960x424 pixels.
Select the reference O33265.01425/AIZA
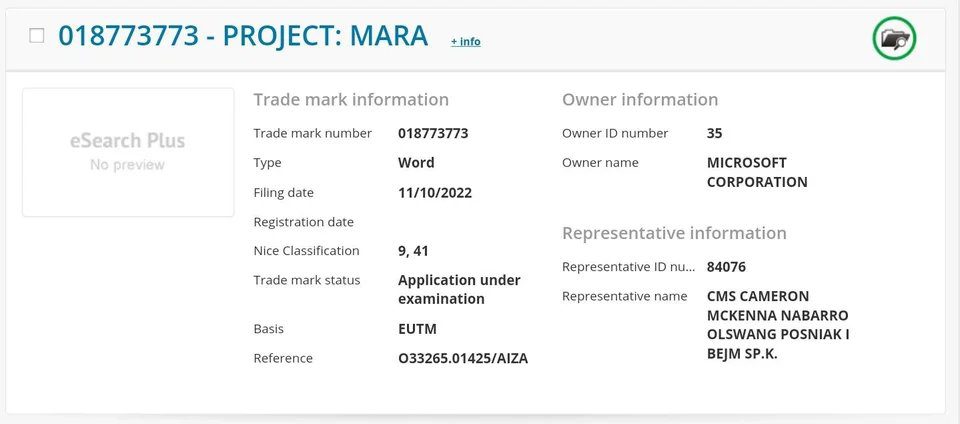(463, 359)
